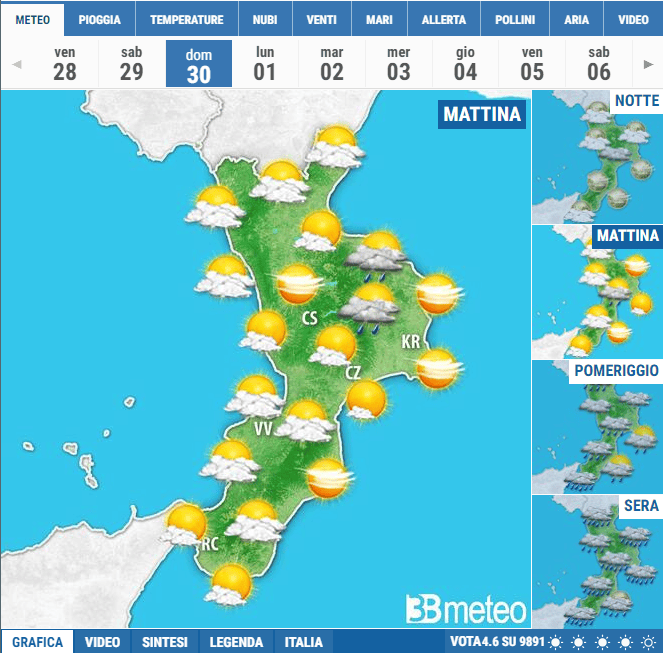
Task: Click the hazy sun icon below KR
Action: pyautogui.click(x=438, y=369)
